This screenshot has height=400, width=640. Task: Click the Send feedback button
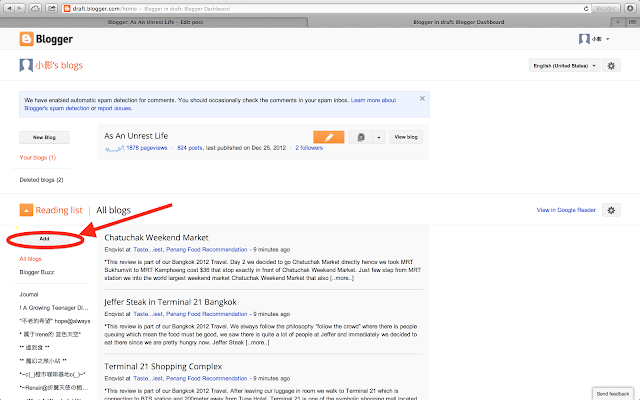(613, 394)
